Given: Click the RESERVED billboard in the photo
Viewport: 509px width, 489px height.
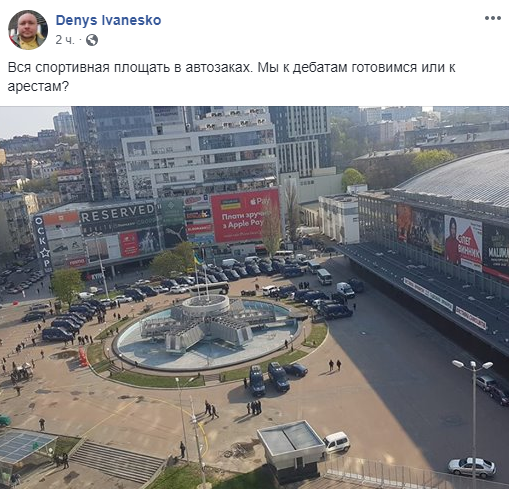Looking at the screenshot, I should tap(118, 213).
